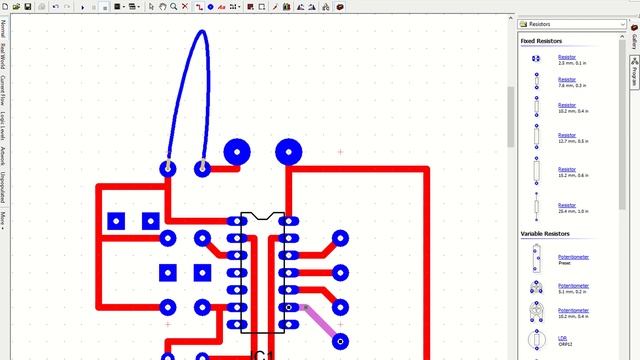Toggle the gallery panel toolbar icon

pyautogui.click(x=340, y=7)
